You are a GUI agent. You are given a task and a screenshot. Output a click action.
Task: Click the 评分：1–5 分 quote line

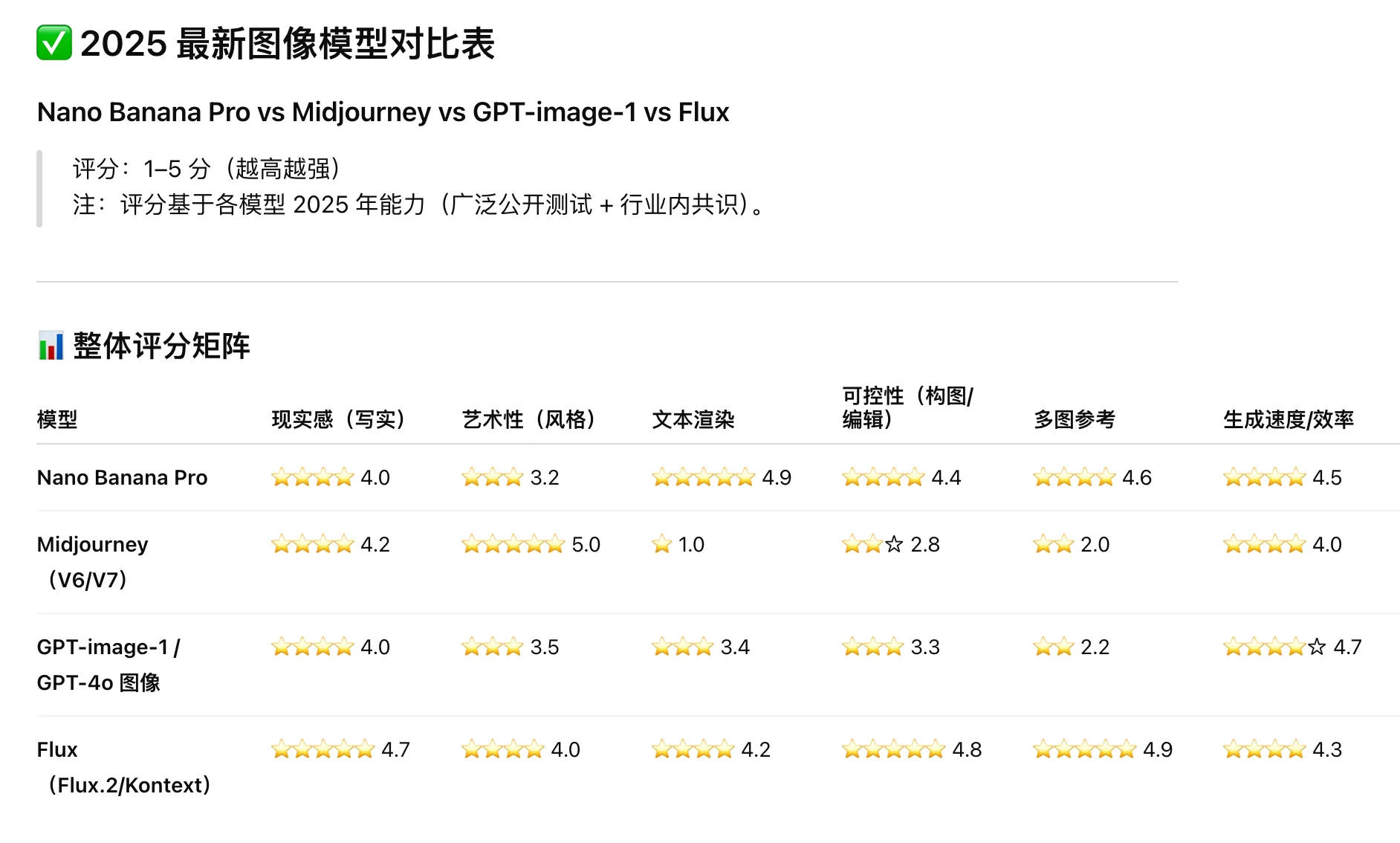coord(206,169)
